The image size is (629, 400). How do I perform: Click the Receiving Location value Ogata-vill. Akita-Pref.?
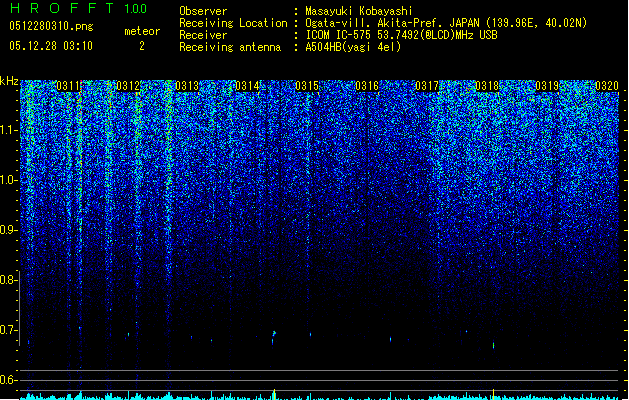(x=446, y=23)
